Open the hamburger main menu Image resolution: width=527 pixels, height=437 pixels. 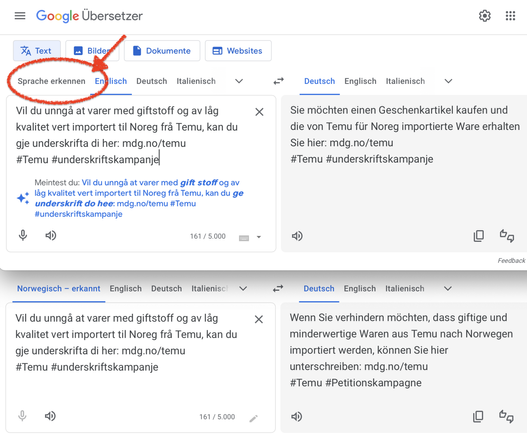(x=20, y=16)
